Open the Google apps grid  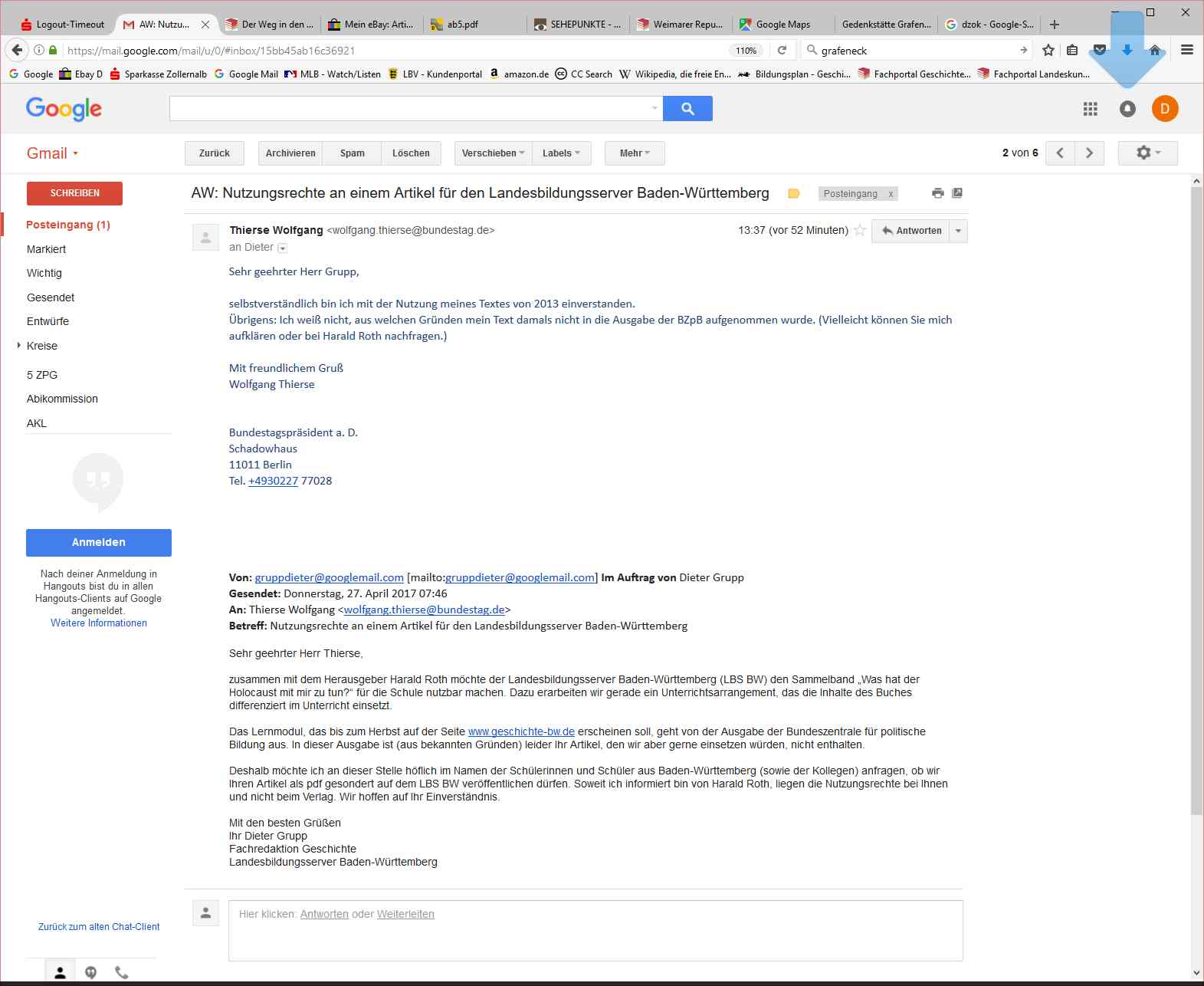[x=1090, y=109]
